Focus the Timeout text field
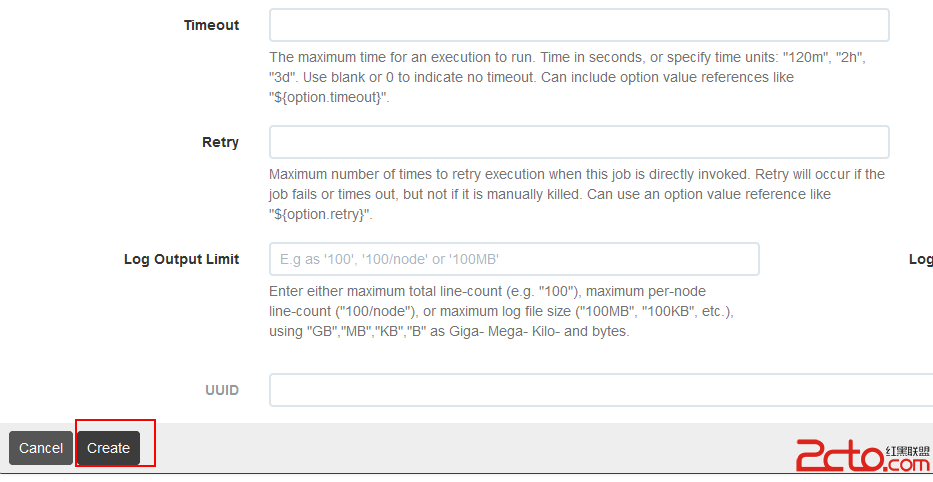The image size is (933, 482). click(x=579, y=25)
